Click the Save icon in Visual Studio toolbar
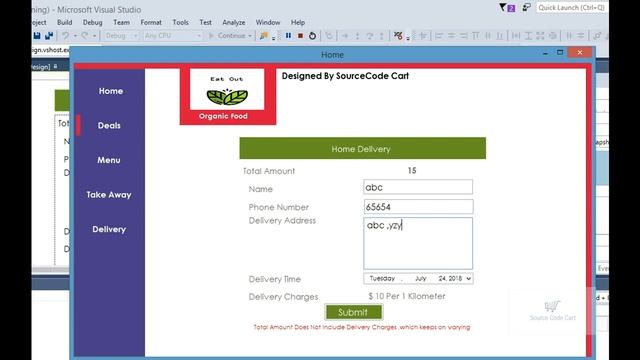Image resolution: width=640 pixels, height=360 pixels. click(37, 36)
